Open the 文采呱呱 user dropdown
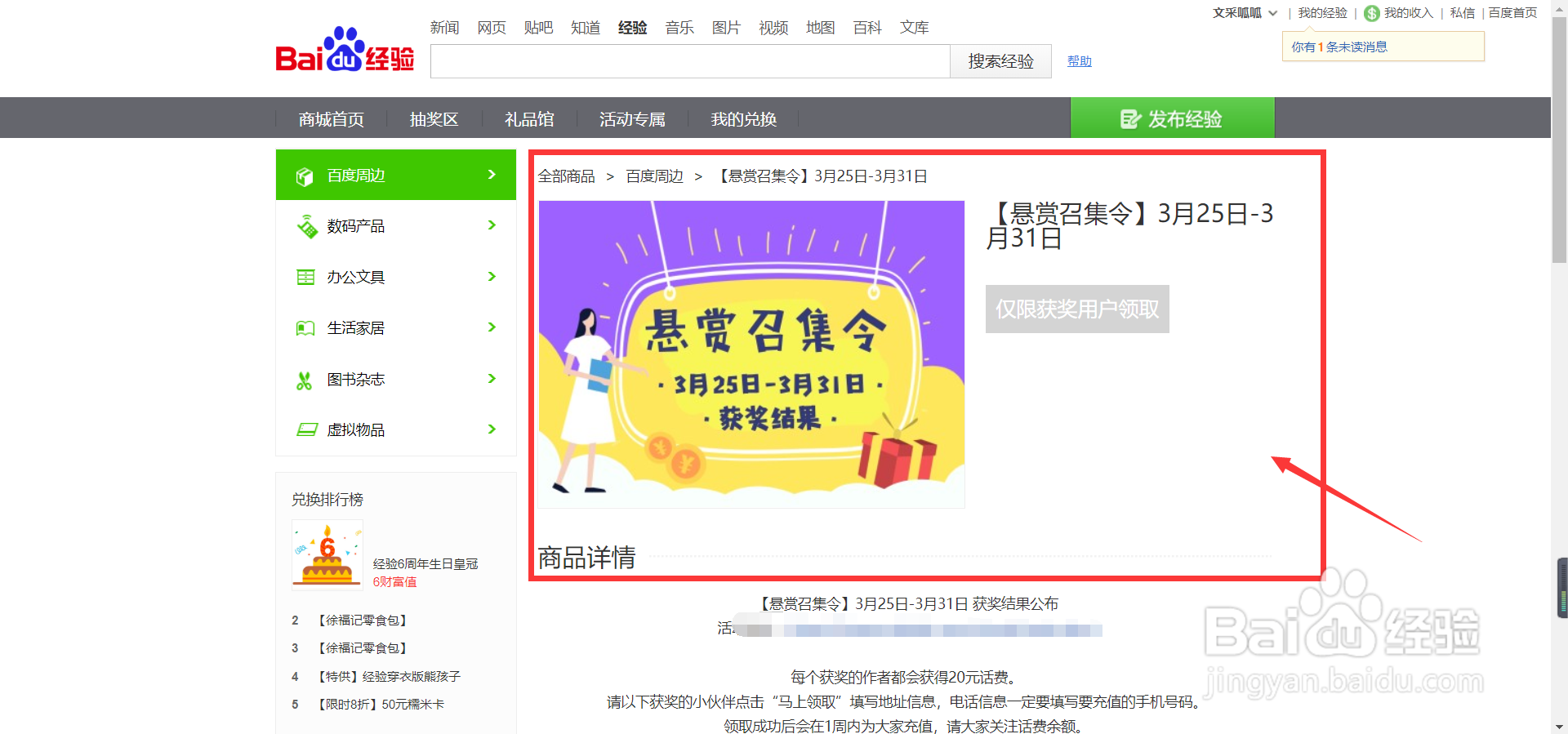The height and width of the screenshot is (734, 1568). click(x=1245, y=13)
